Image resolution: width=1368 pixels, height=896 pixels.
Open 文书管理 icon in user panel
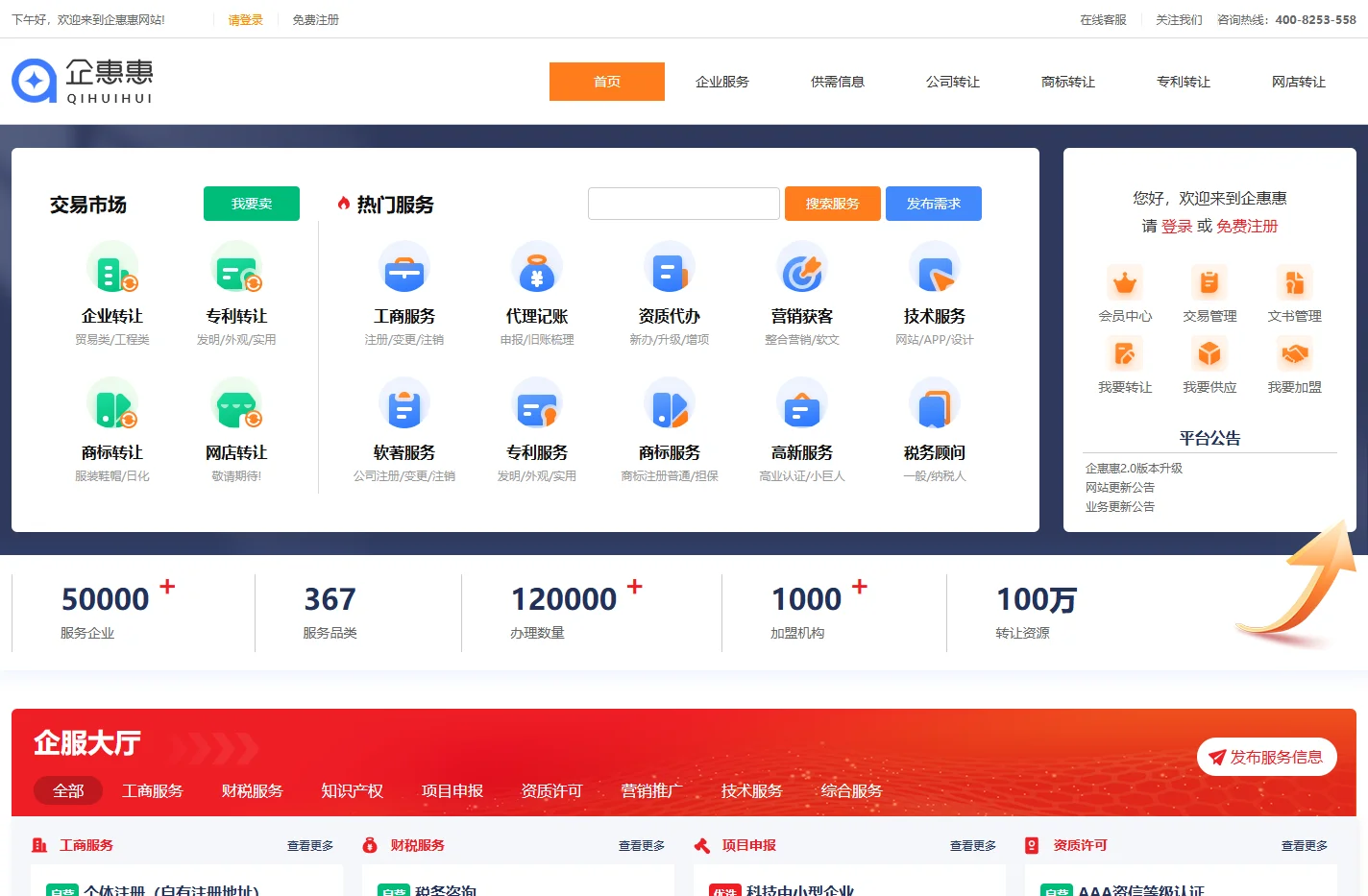(x=1294, y=283)
